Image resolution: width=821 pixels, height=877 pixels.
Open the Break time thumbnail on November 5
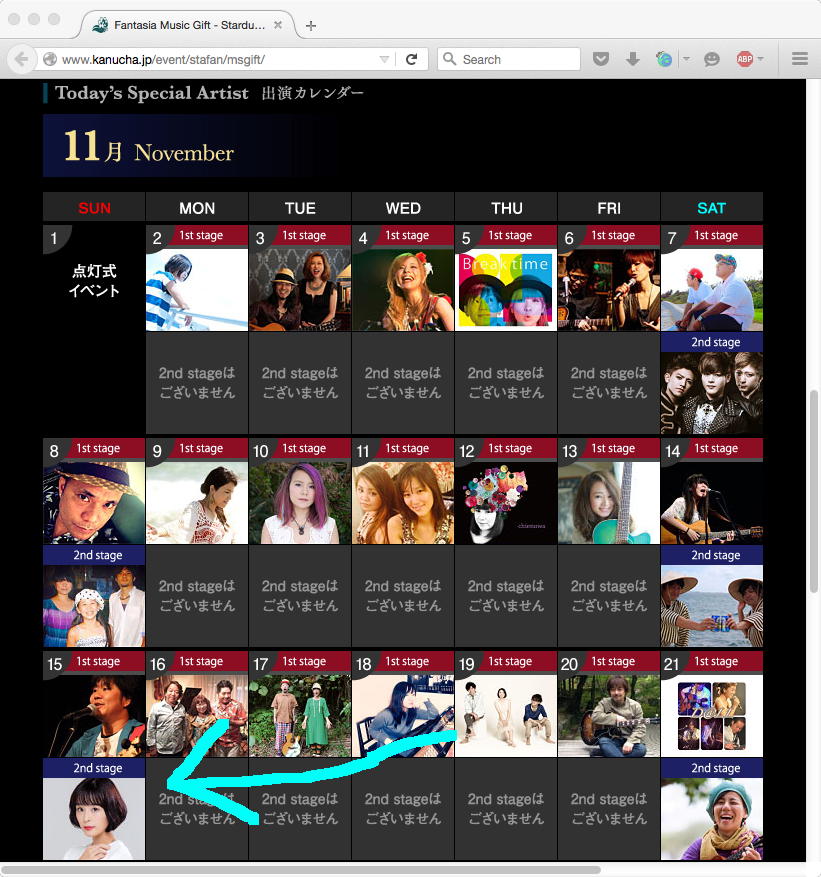click(506, 290)
